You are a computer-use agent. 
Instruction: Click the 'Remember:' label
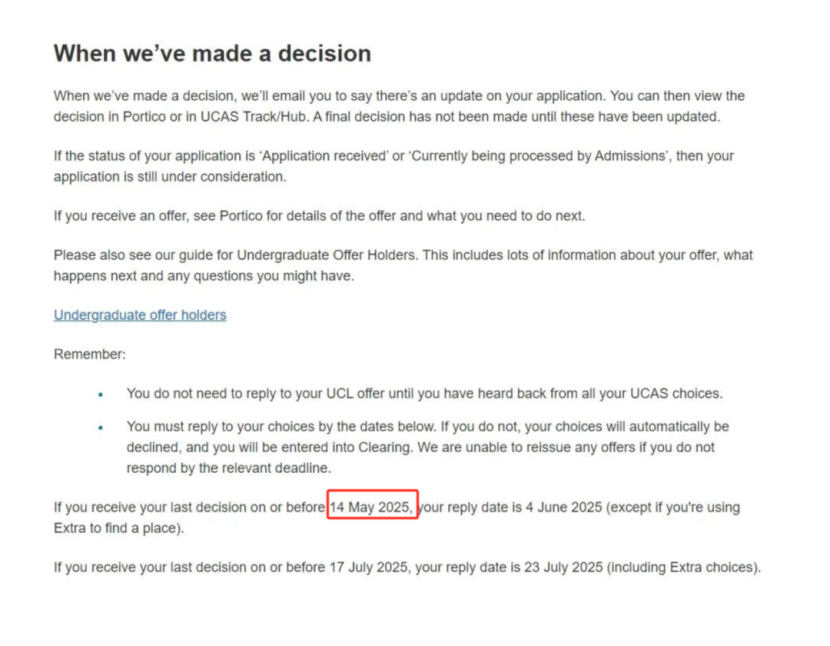coord(90,354)
